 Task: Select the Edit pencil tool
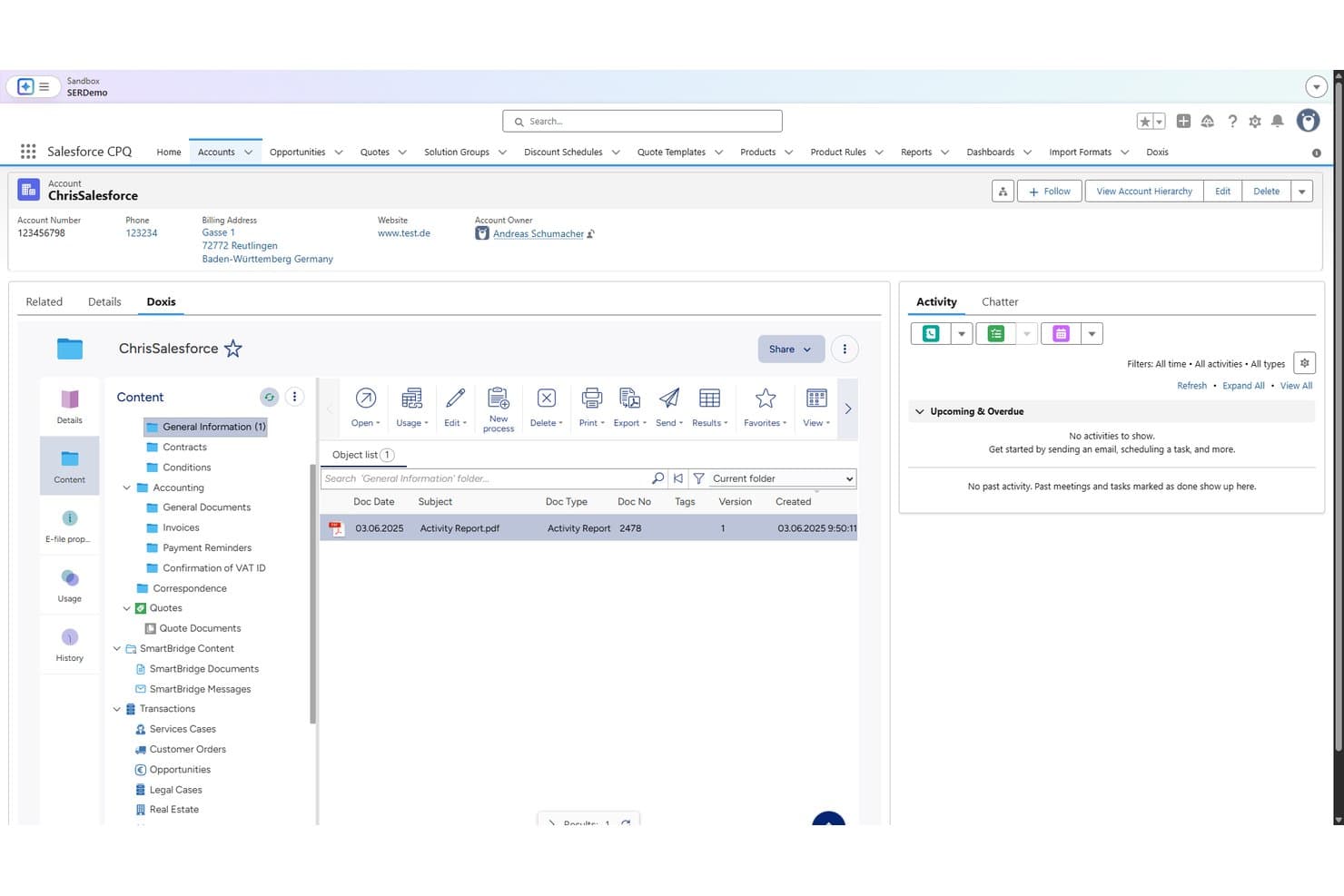455,407
